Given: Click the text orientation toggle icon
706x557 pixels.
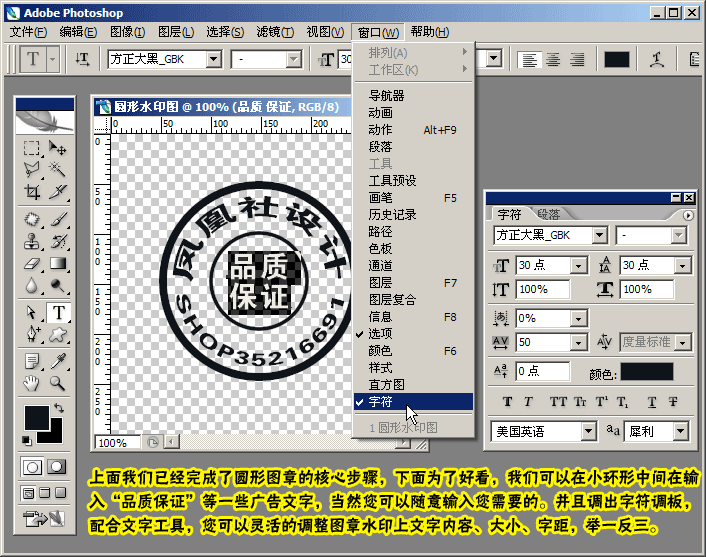Looking at the screenshot, I should 82,59.
